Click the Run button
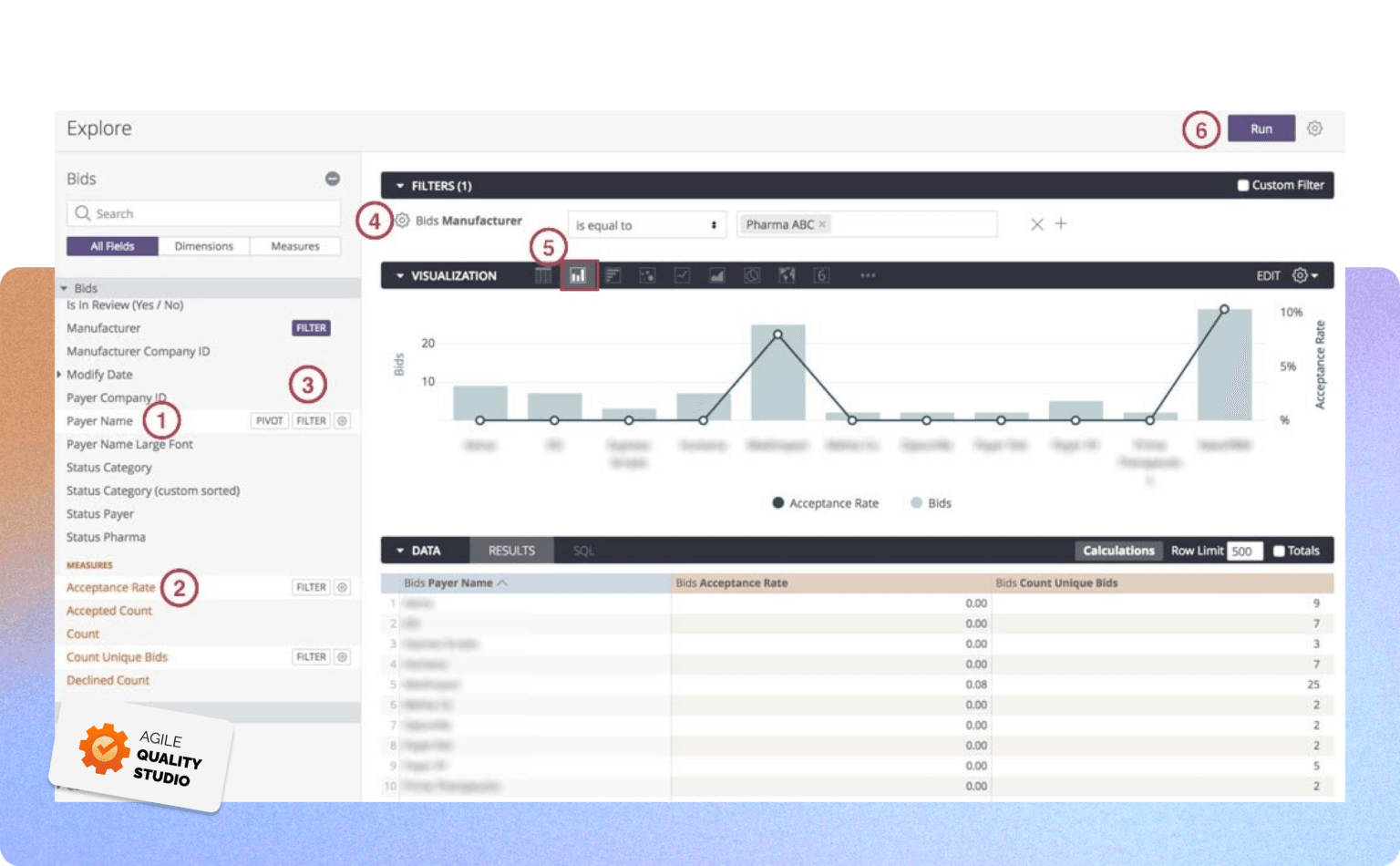This screenshot has height=866, width=1400. click(x=1261, y=129)
